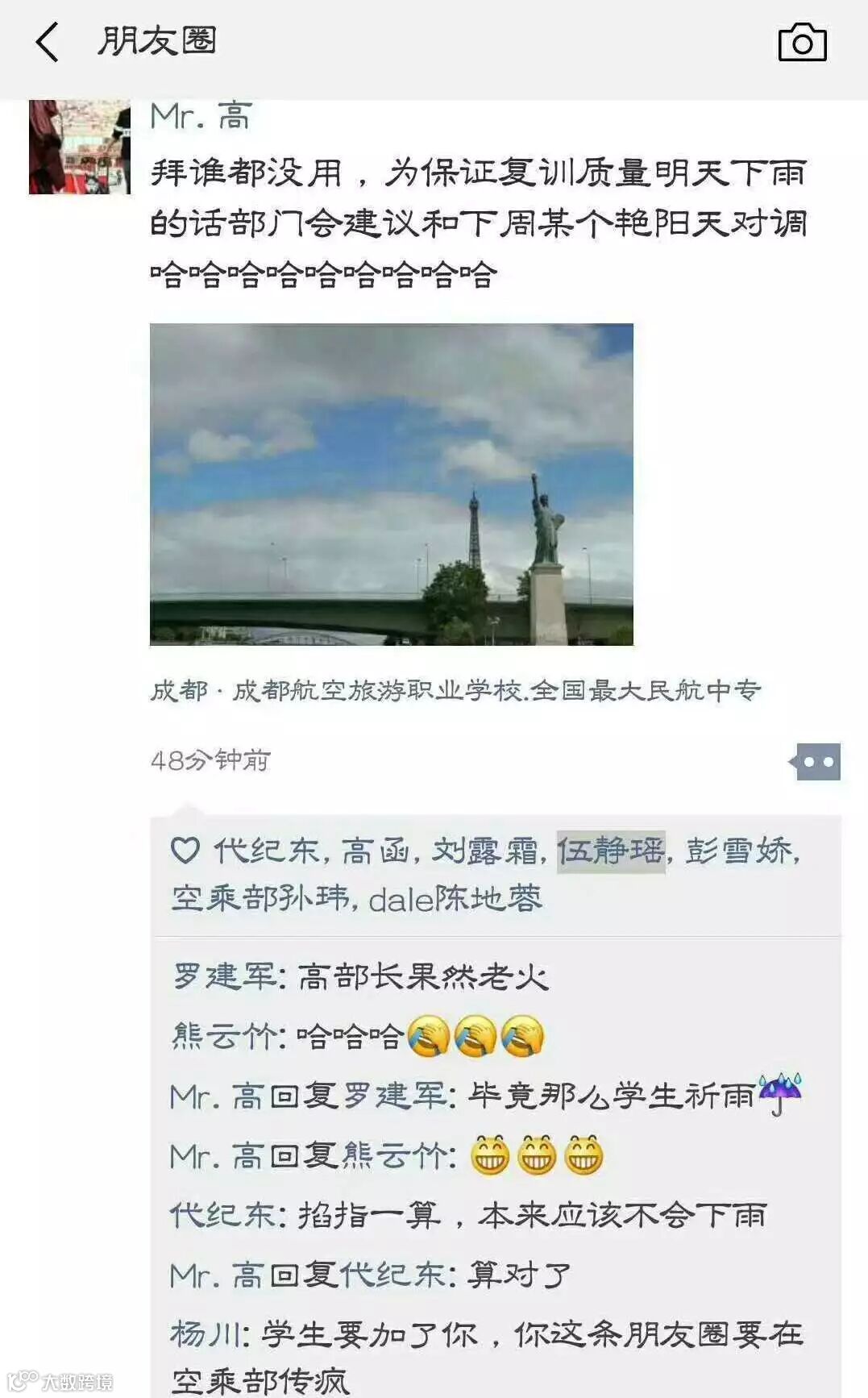Open liker 彭雪娇's profile
The image size is (868, 1398).
[x=739, y=851]
